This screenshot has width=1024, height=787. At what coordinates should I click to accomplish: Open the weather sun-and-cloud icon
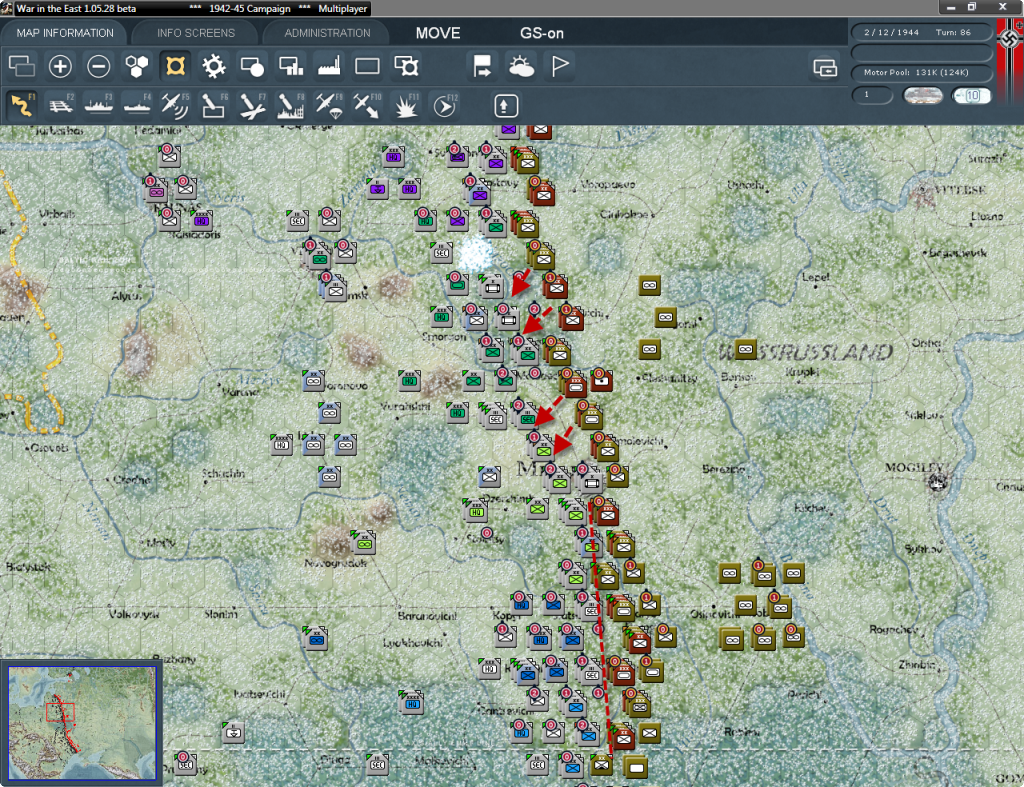coord(521,66)
